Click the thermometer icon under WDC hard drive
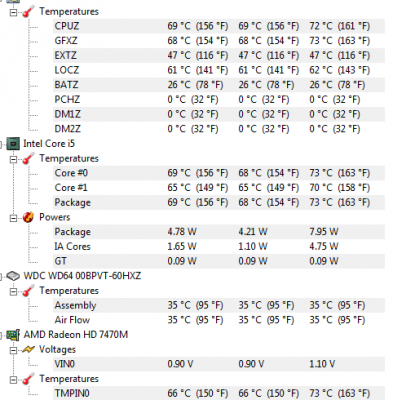 (x=28, y=291)
